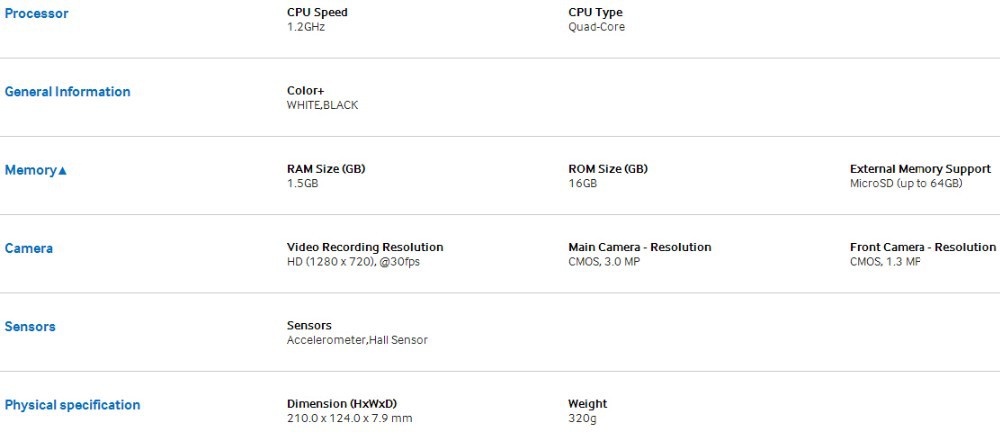
Task: Click the Weight spec label
Action: coord(588,404)
